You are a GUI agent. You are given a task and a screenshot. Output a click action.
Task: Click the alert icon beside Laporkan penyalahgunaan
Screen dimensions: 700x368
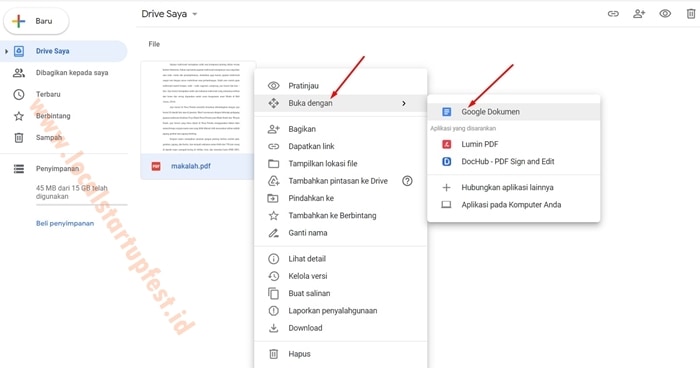pyautogui.click(x=274, y=311)
